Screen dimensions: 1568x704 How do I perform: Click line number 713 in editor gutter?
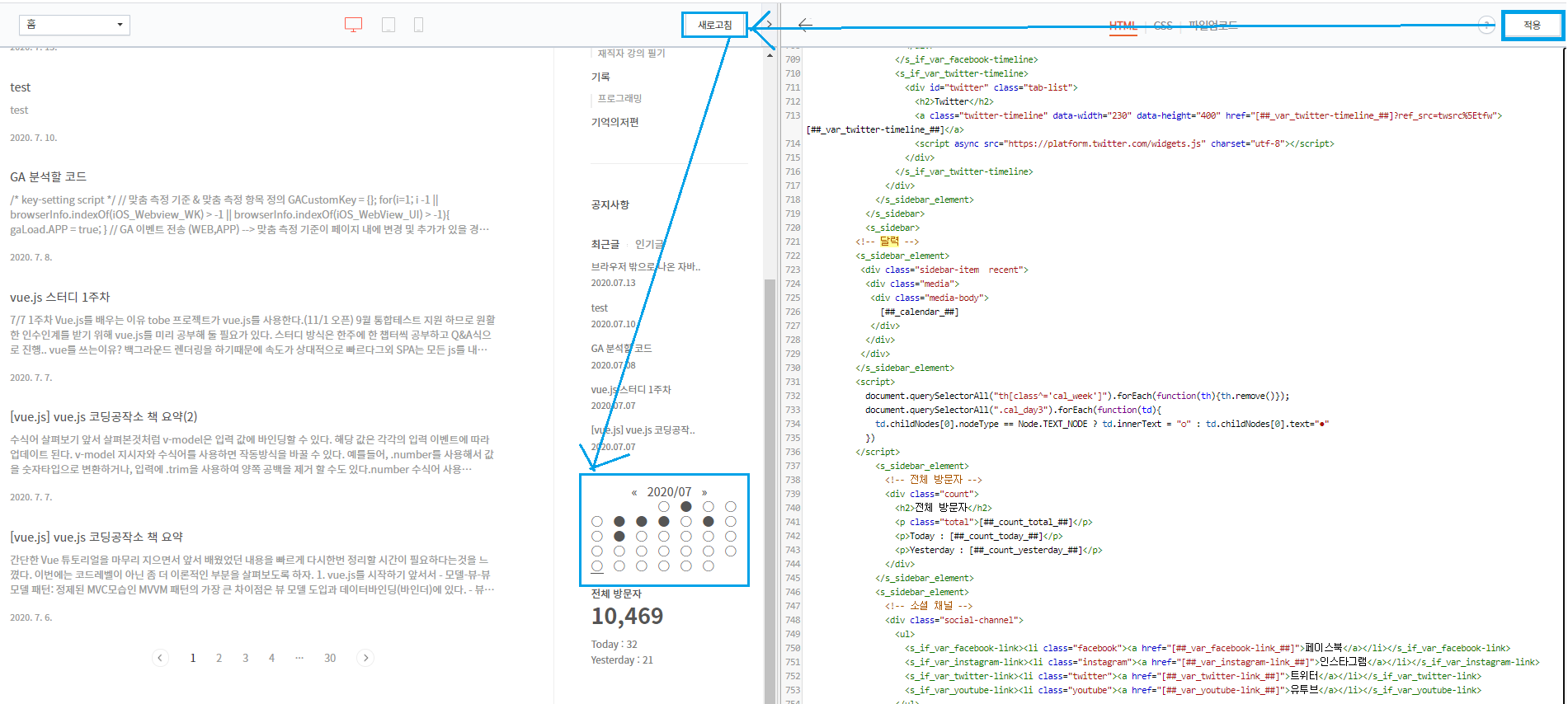click(x=793, y=115)
